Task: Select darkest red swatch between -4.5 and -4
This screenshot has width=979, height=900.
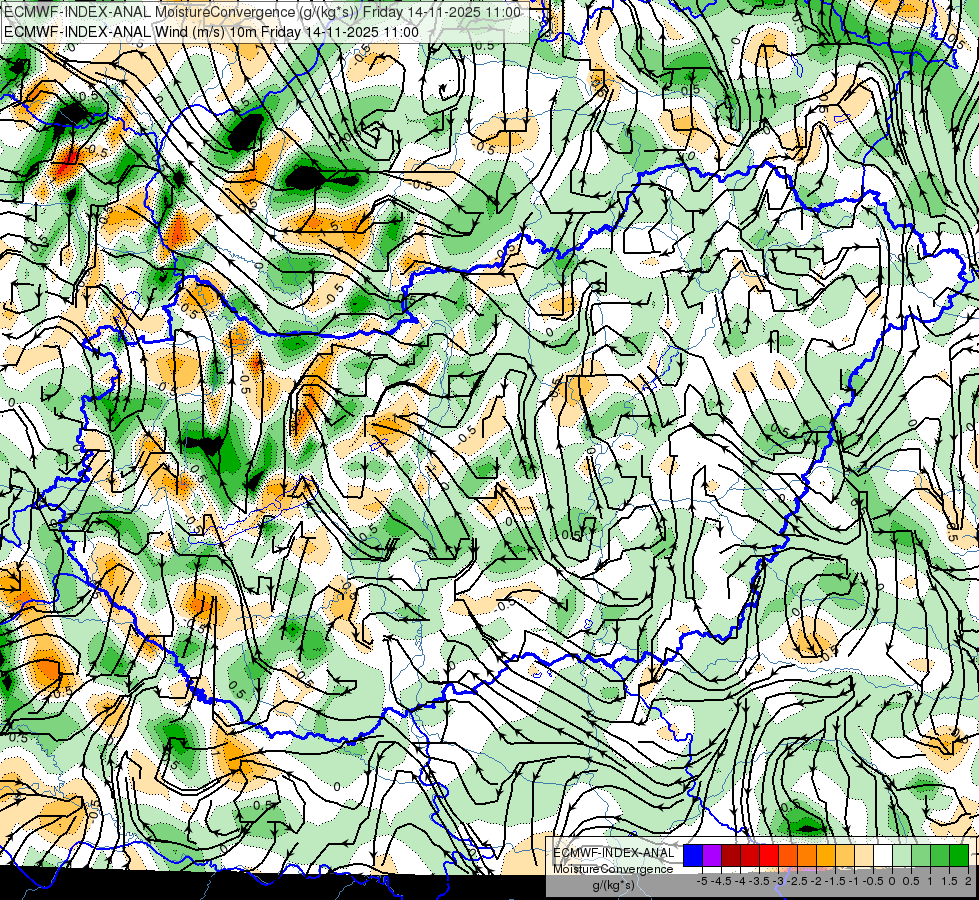Action: (x=731, y=855)
